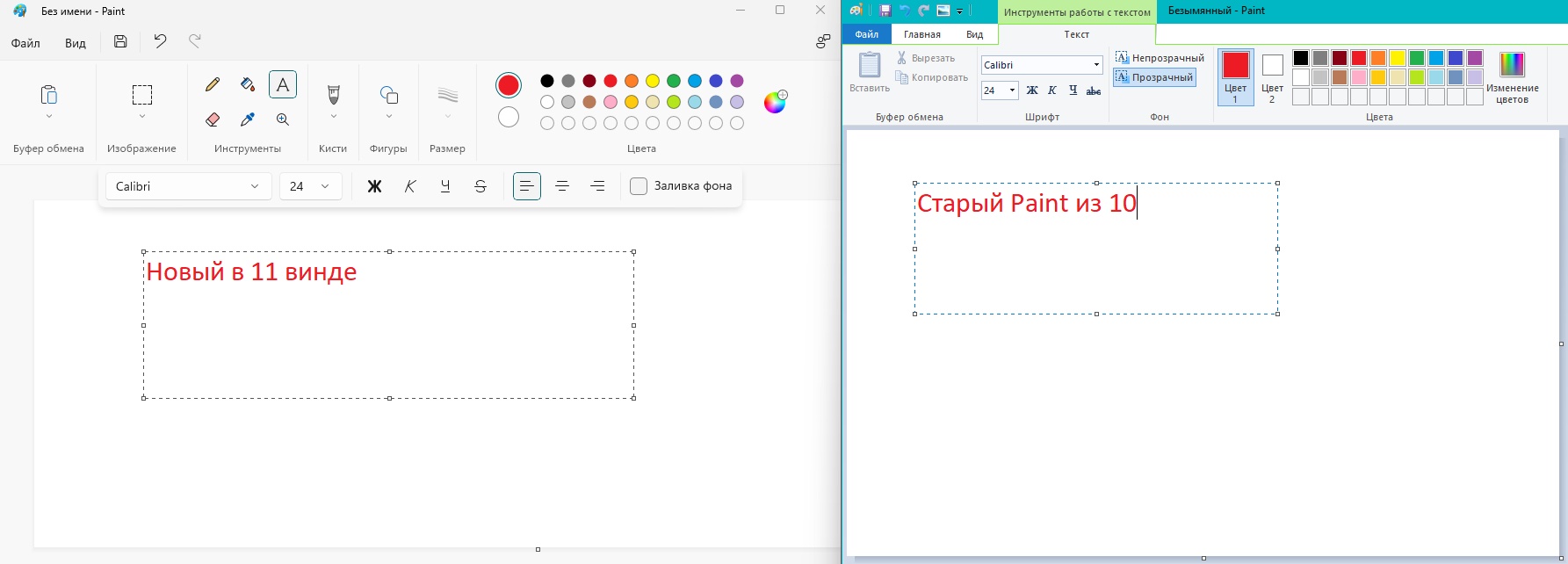
Task: Click the share icon in new Paint header
Action: [x=823, y=41]
